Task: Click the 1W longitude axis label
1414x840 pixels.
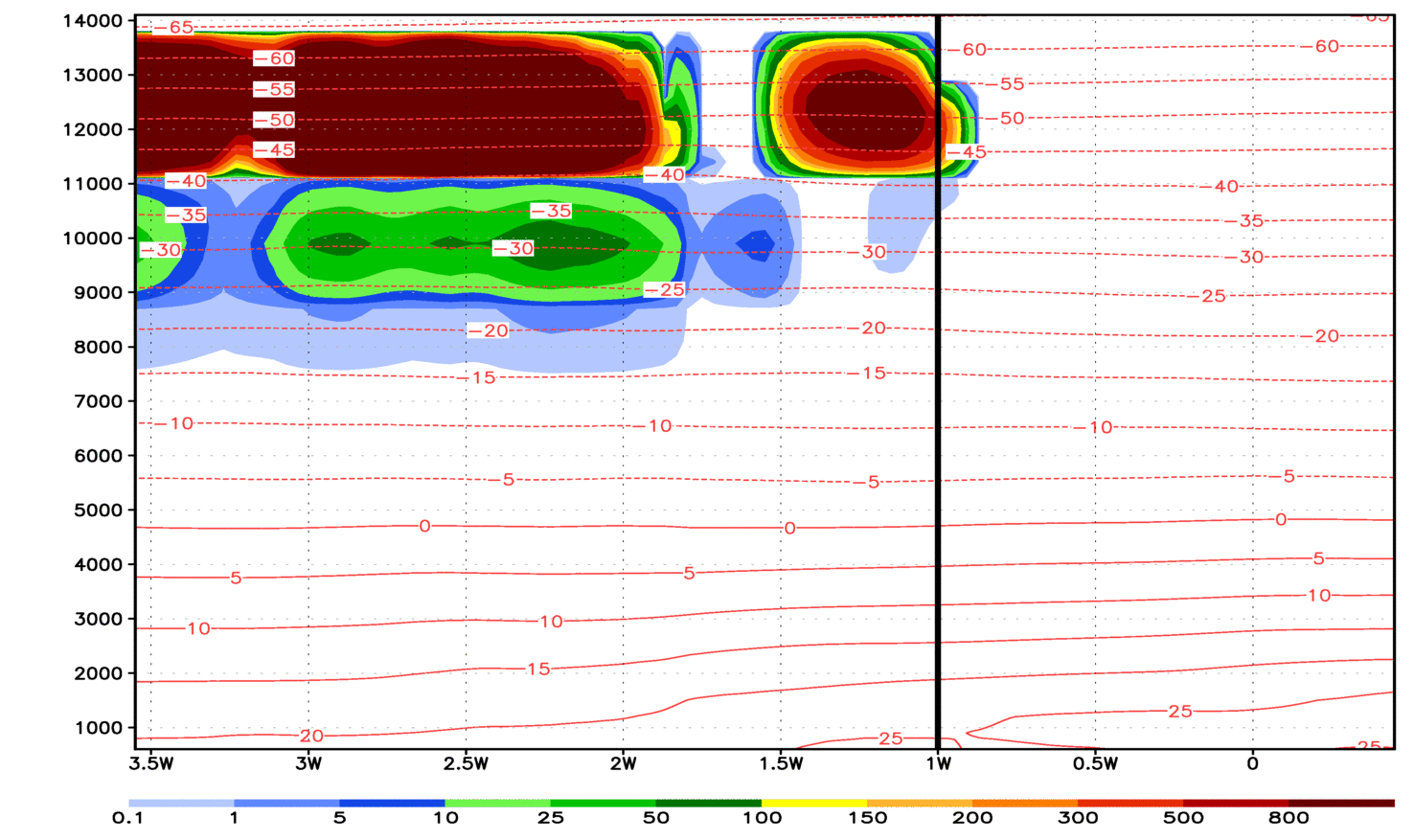Action: pyautogui.click(x=938, y=763)
